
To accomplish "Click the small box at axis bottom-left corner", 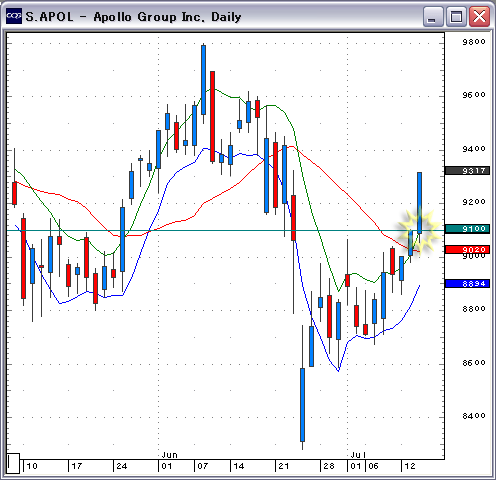I will point(13,463).
